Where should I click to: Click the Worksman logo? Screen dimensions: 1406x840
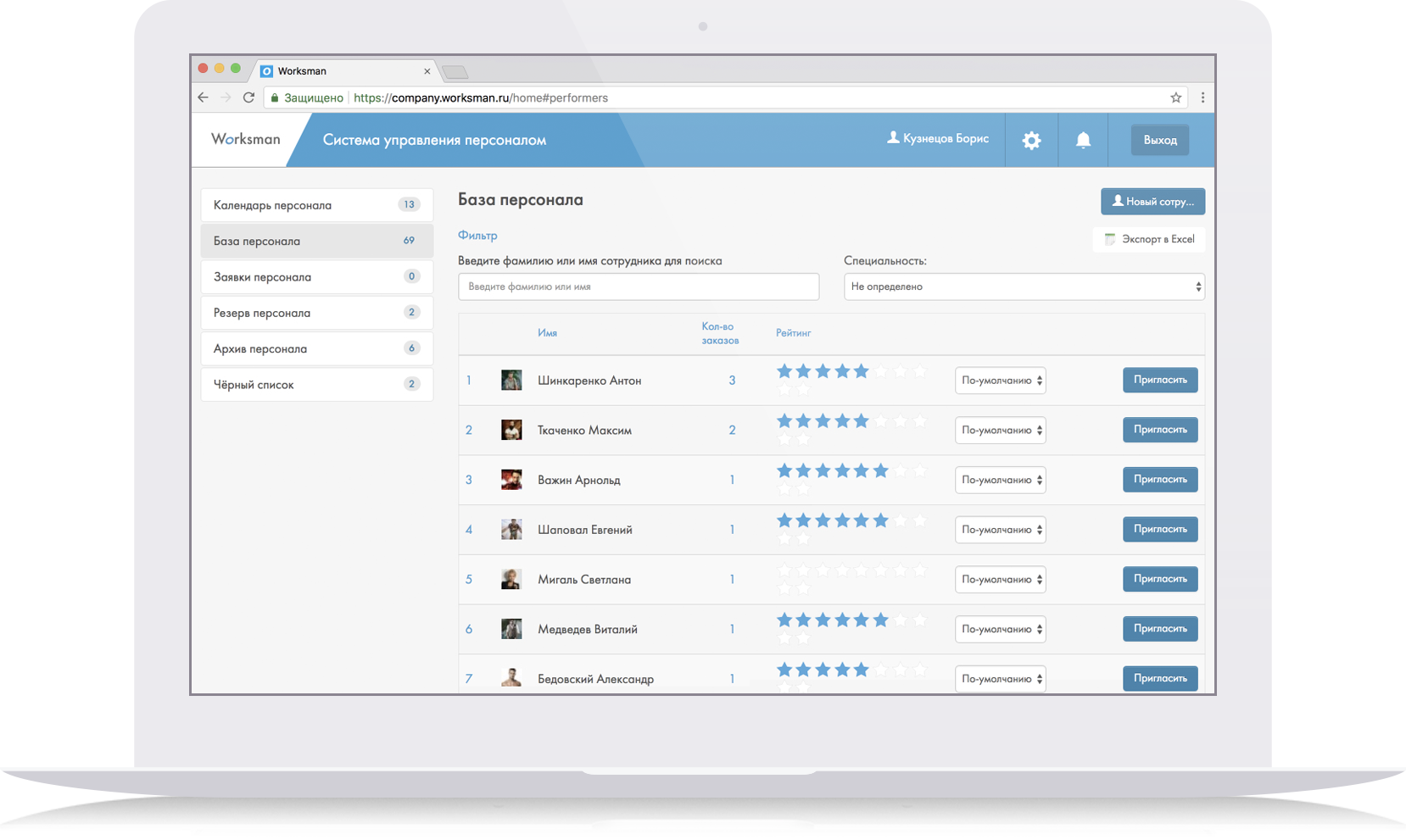(246, 139)
